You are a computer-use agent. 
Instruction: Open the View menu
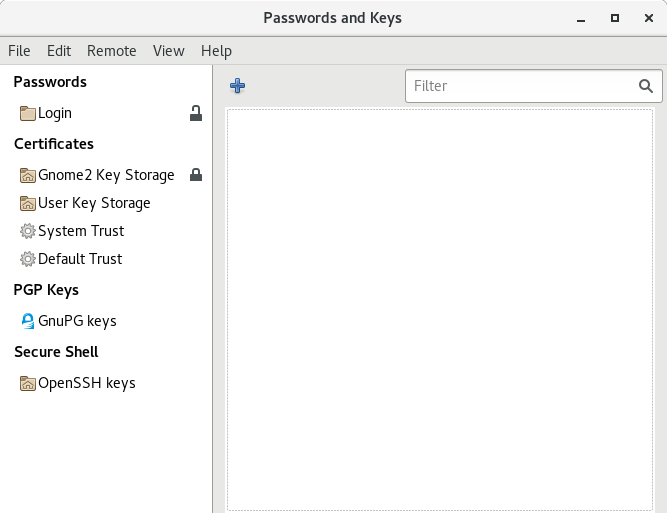169,51
